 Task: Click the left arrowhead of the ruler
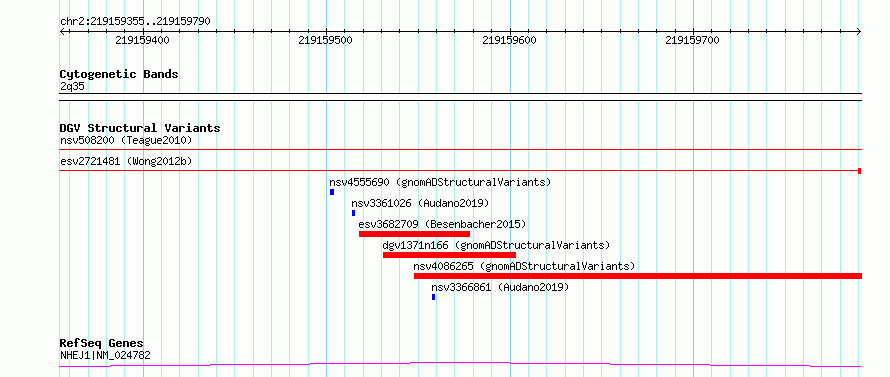click(63, 32)
